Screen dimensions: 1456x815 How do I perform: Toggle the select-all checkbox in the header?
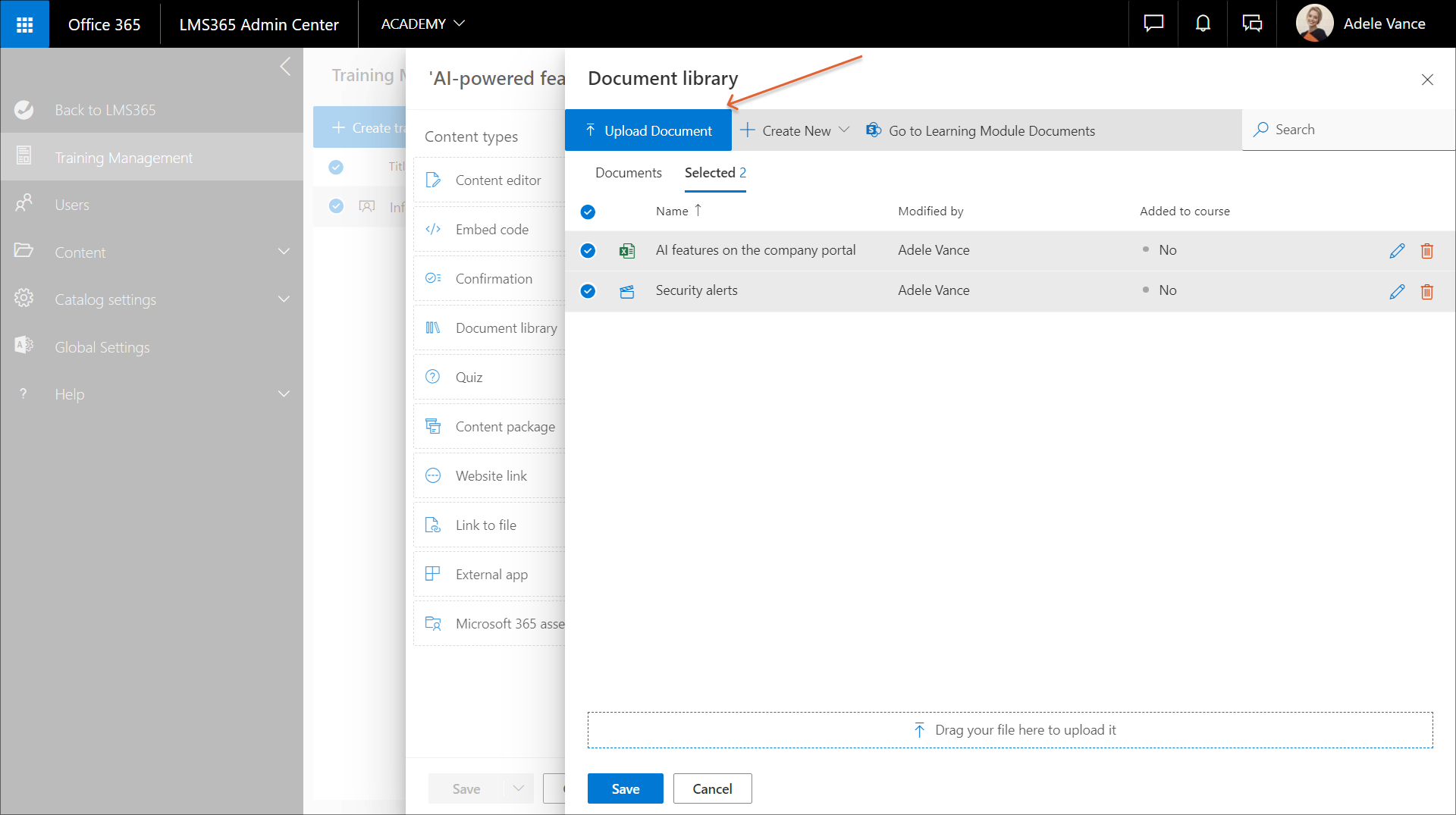[x=588, y=212]
